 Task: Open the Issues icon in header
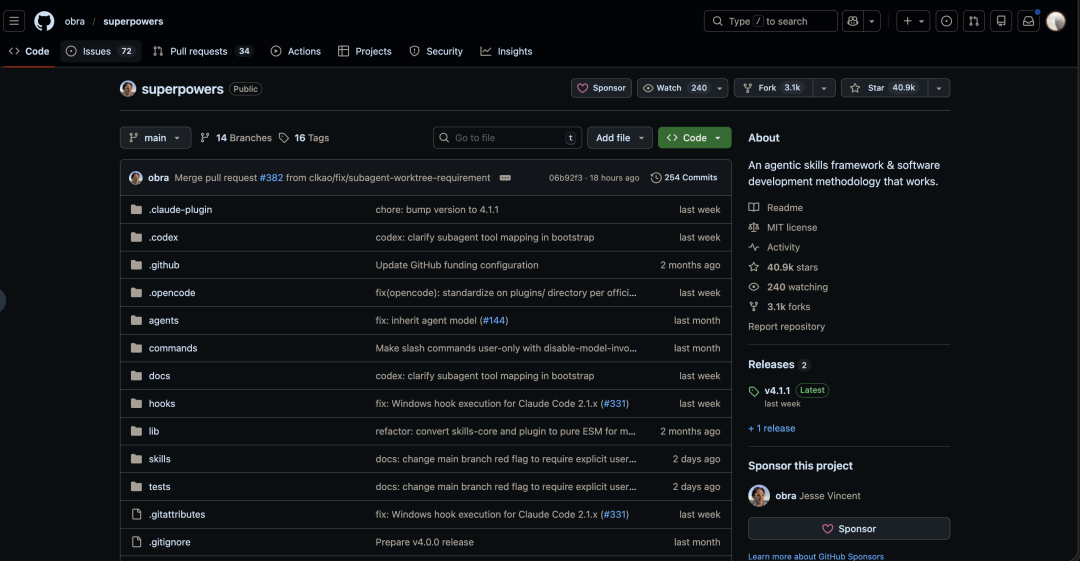coord(946,21)
